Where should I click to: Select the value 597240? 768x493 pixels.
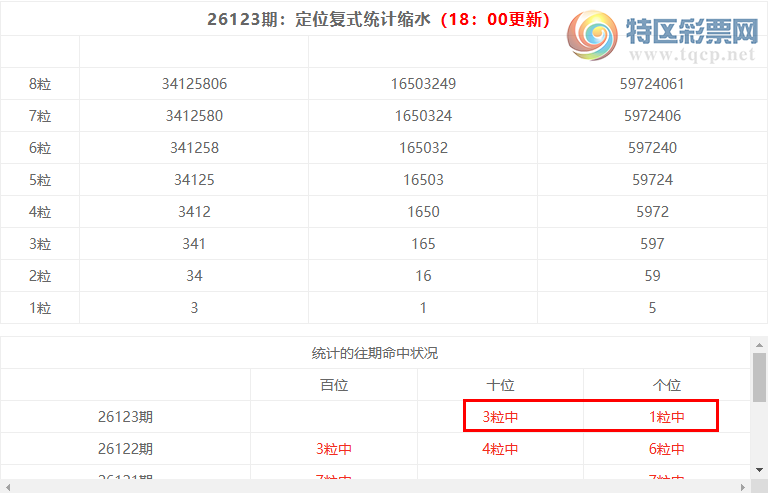pyautogui.click(x=652, y=148)
